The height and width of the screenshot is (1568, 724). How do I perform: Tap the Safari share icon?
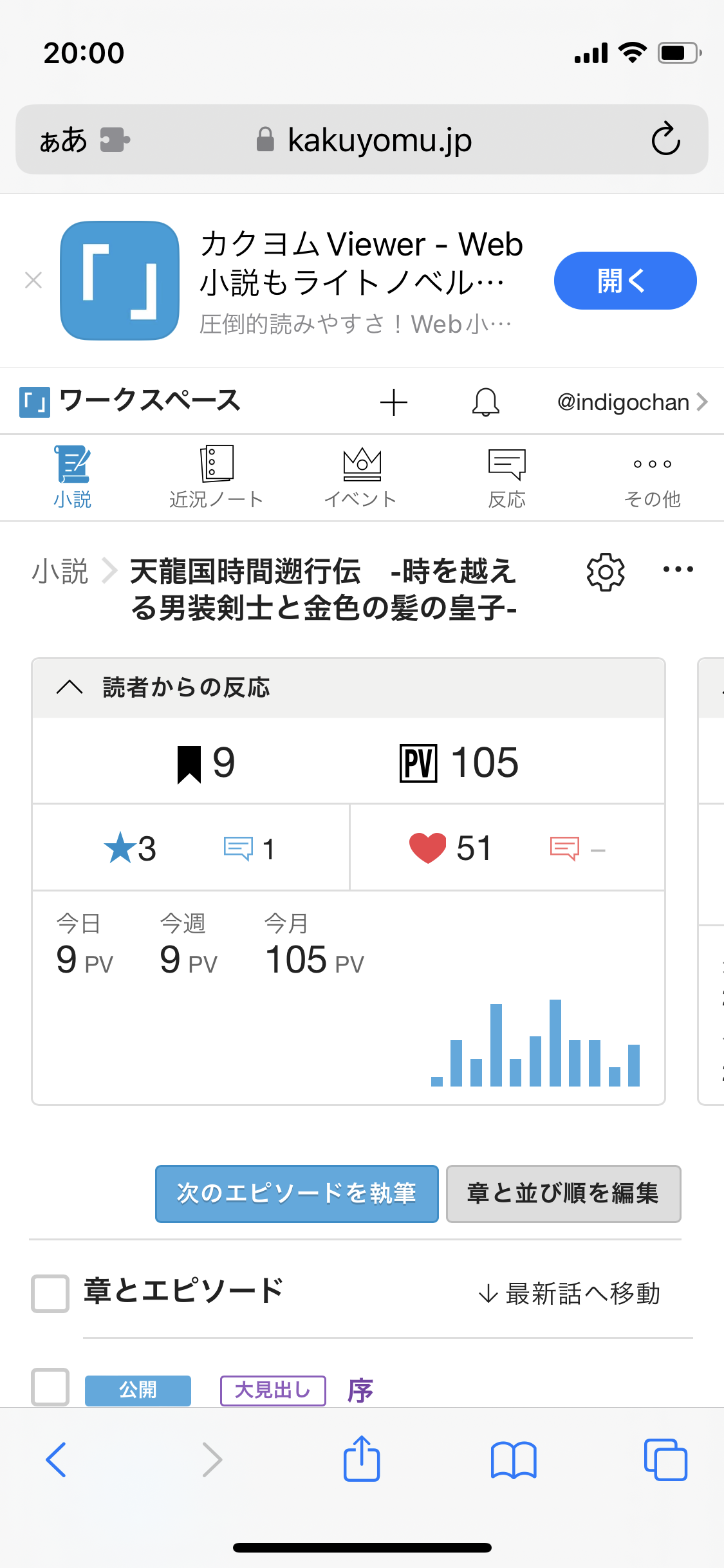(362, 1459)
